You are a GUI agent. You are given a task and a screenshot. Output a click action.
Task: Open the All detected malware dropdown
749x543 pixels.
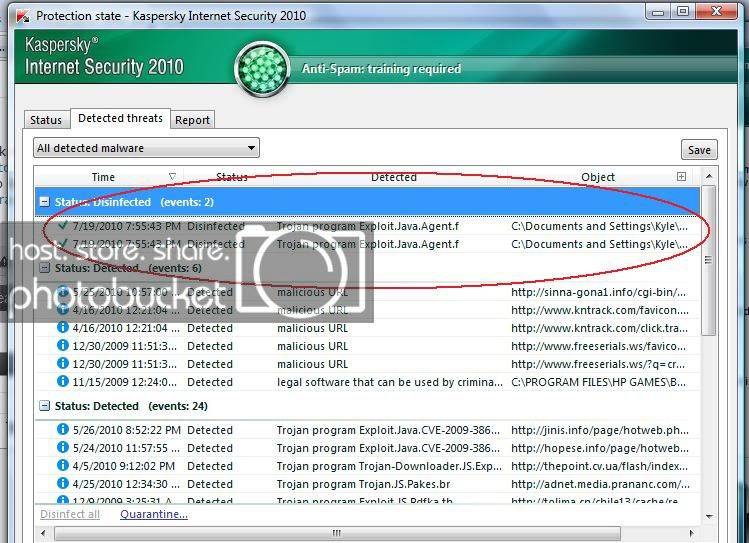(x=146, y=148)
